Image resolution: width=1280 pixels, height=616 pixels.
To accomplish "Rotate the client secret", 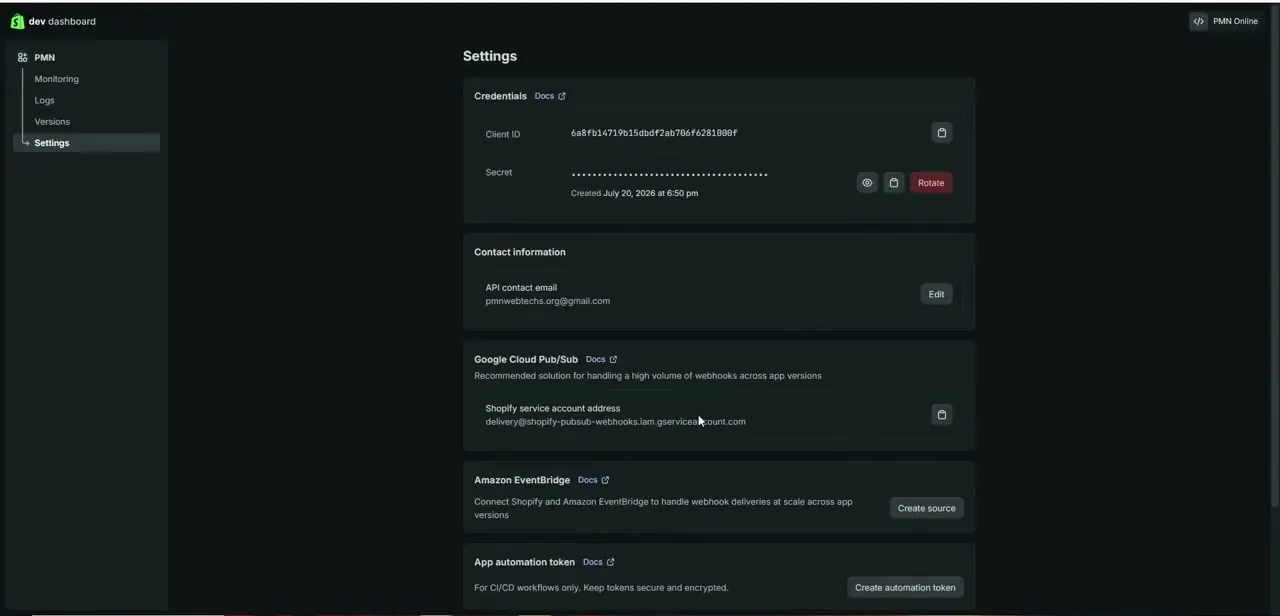I will pos(931,183).
